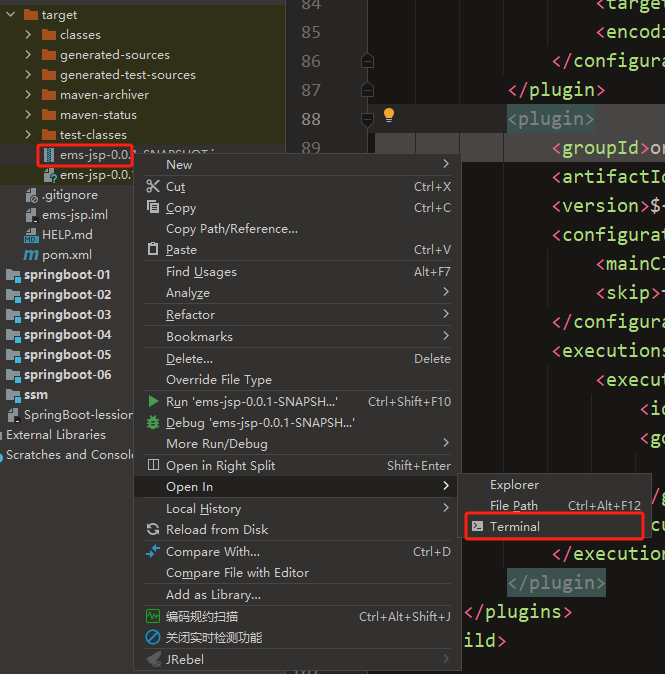This screenshot has width=665, height=674.
Task: Click the classes folder icon
Action: click(49, 34)
